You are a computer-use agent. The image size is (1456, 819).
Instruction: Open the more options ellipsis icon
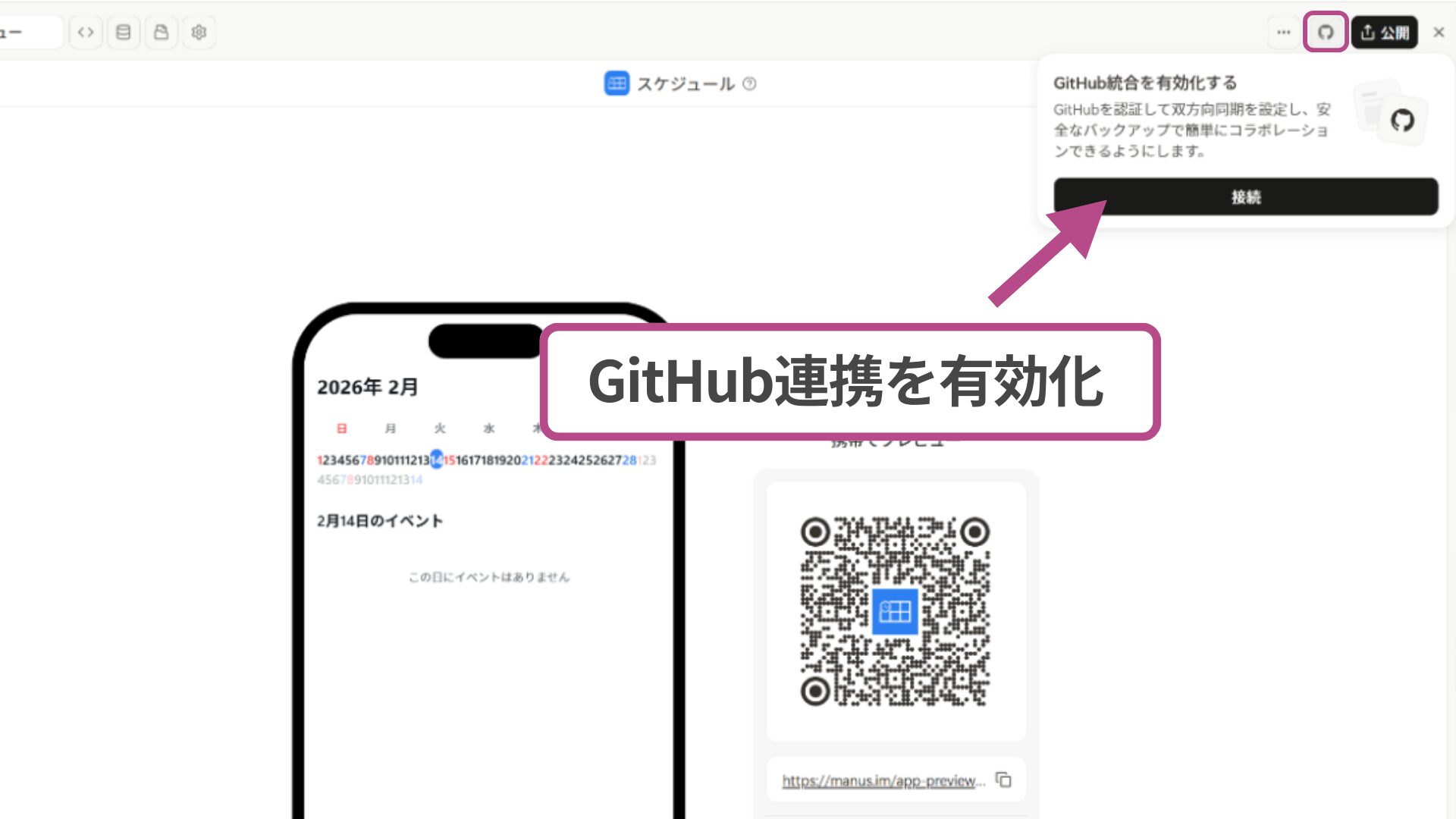click(1283, 32)
